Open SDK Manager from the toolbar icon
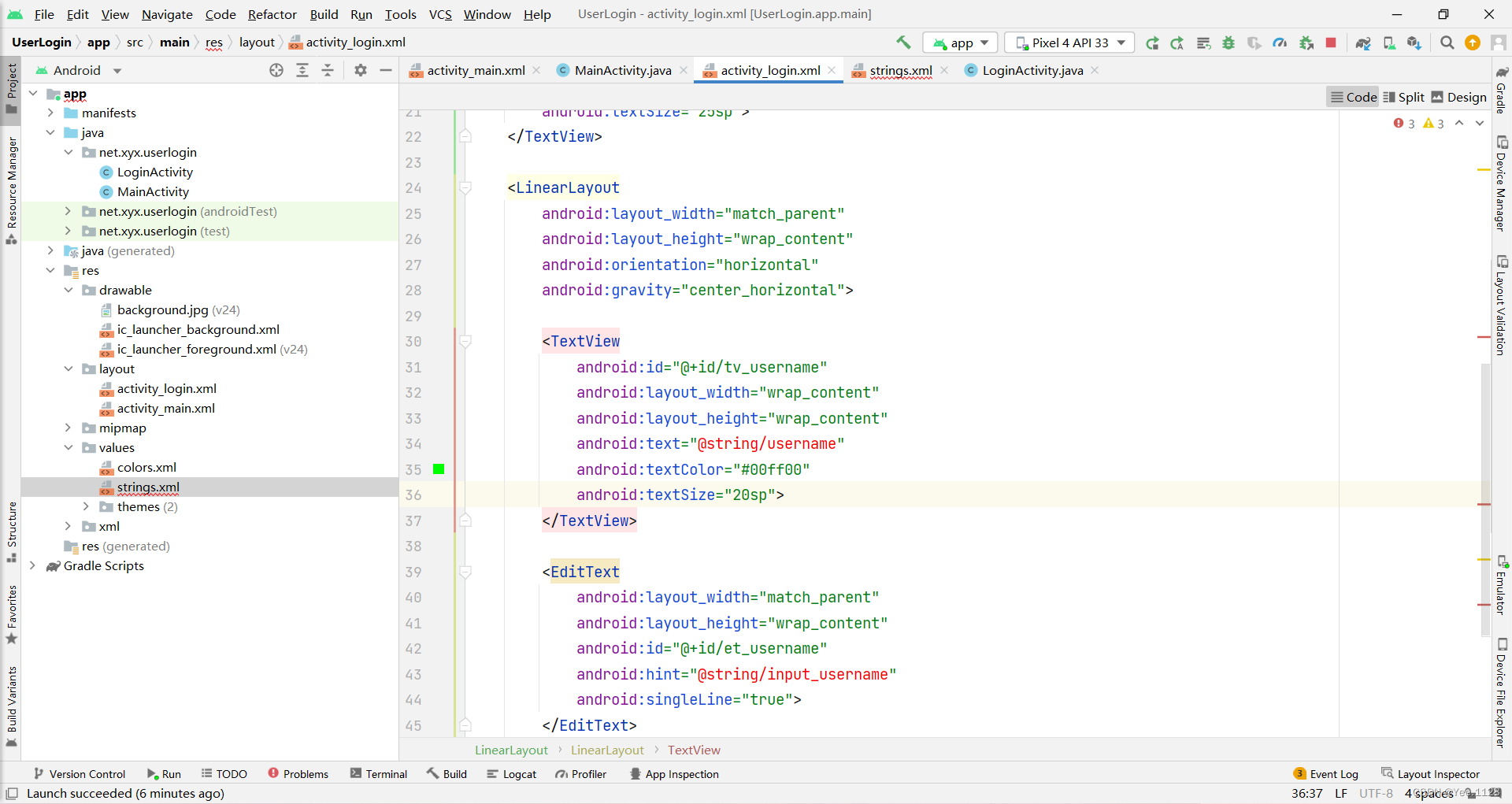This screenshot has width=1512, height=804. (1414, 43)
